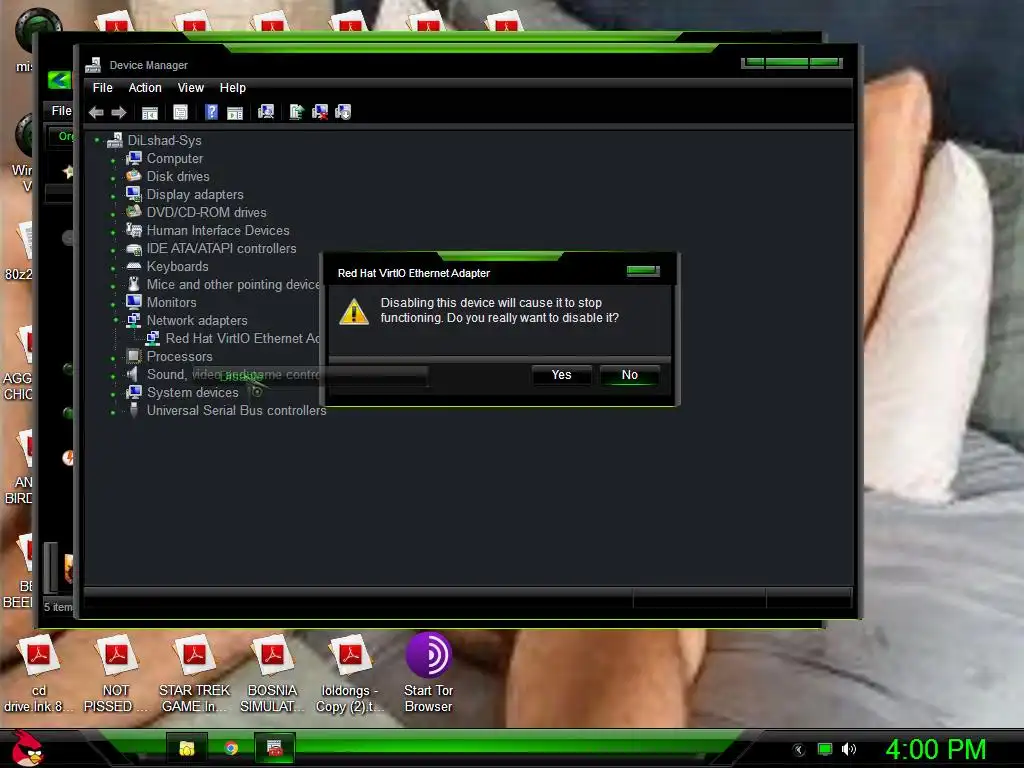
Task: Click the Processors category icon
Action: click(x=134, y=356)
